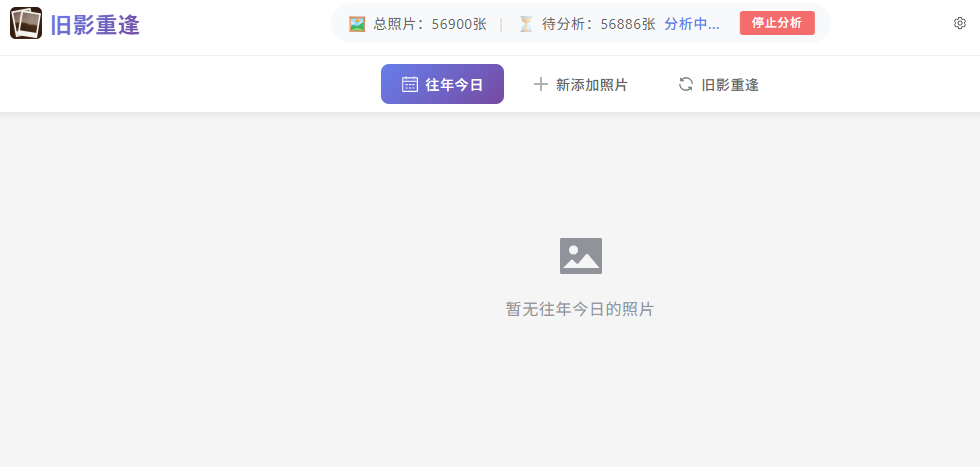Stop analysis with the 停止分析 button
This screenshot has width=980, height=467.
(777, 23)
